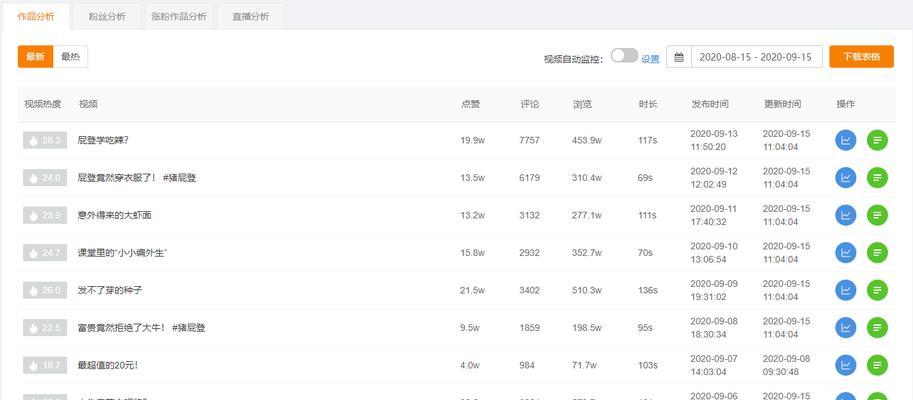Toggle the 视频自动监控 switch
Viewport: 913px width, 400px height.
(624, 56)
